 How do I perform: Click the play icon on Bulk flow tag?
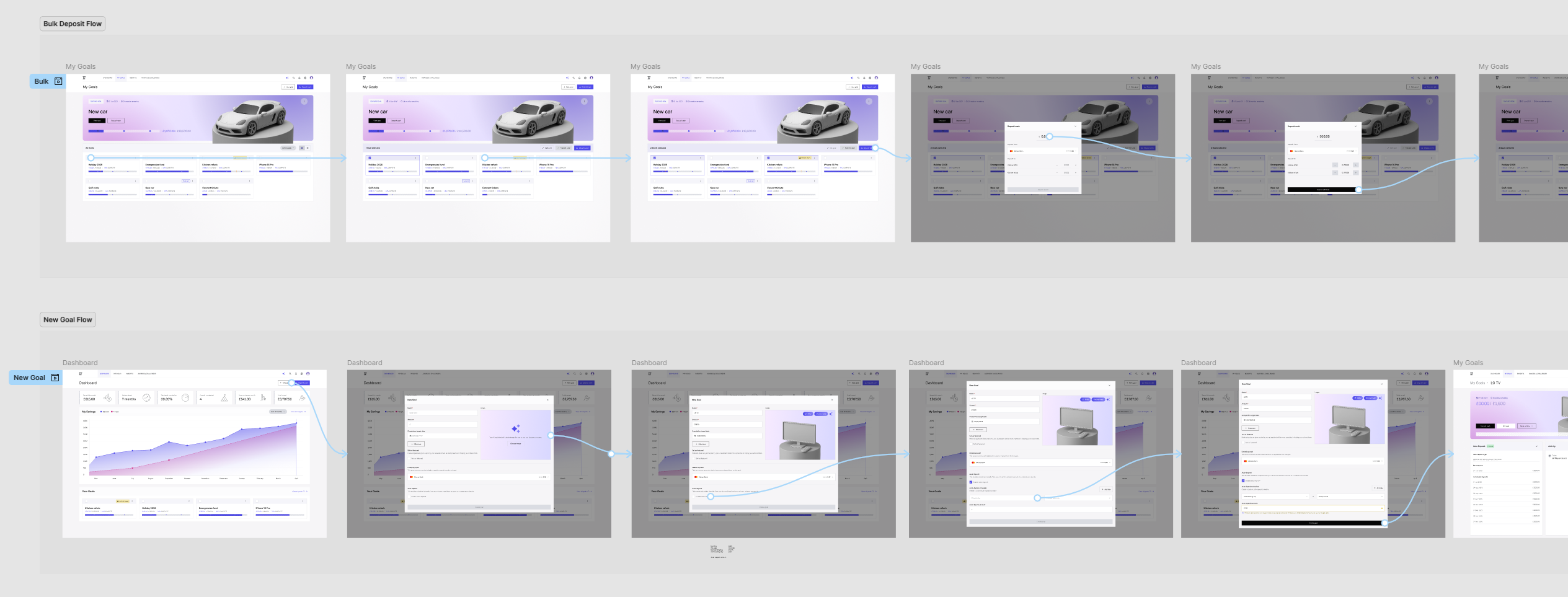(58, 81)
